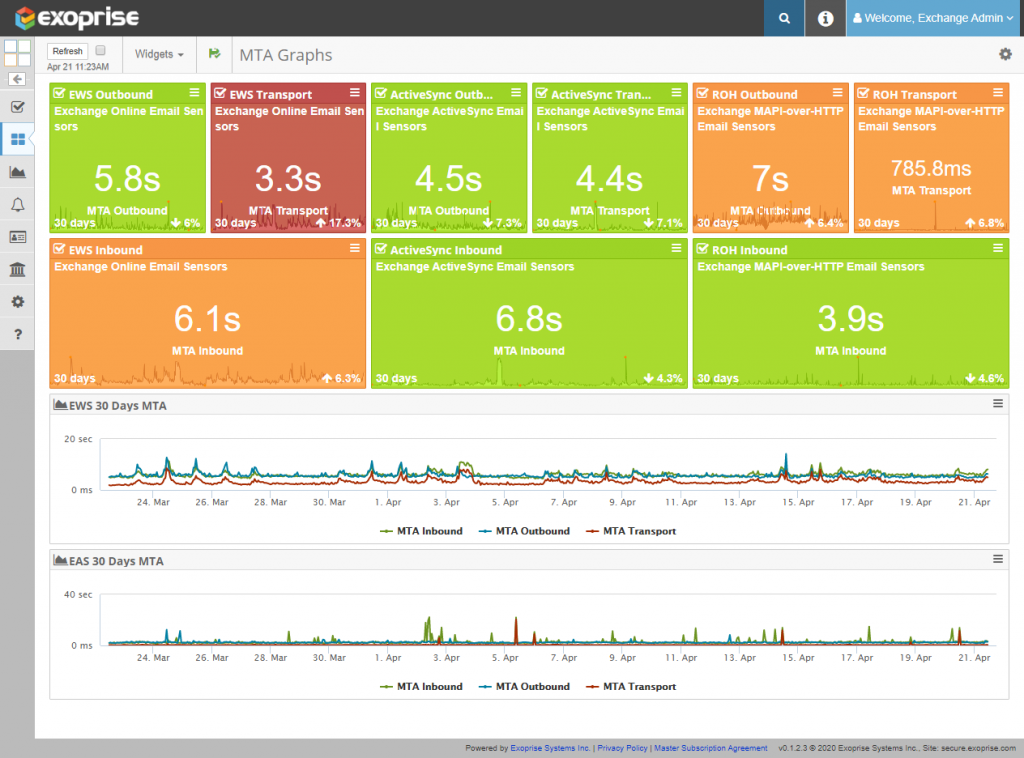
Task: Open the sensors checkmark icon in sidebar
Action: (x=16, y=107)
